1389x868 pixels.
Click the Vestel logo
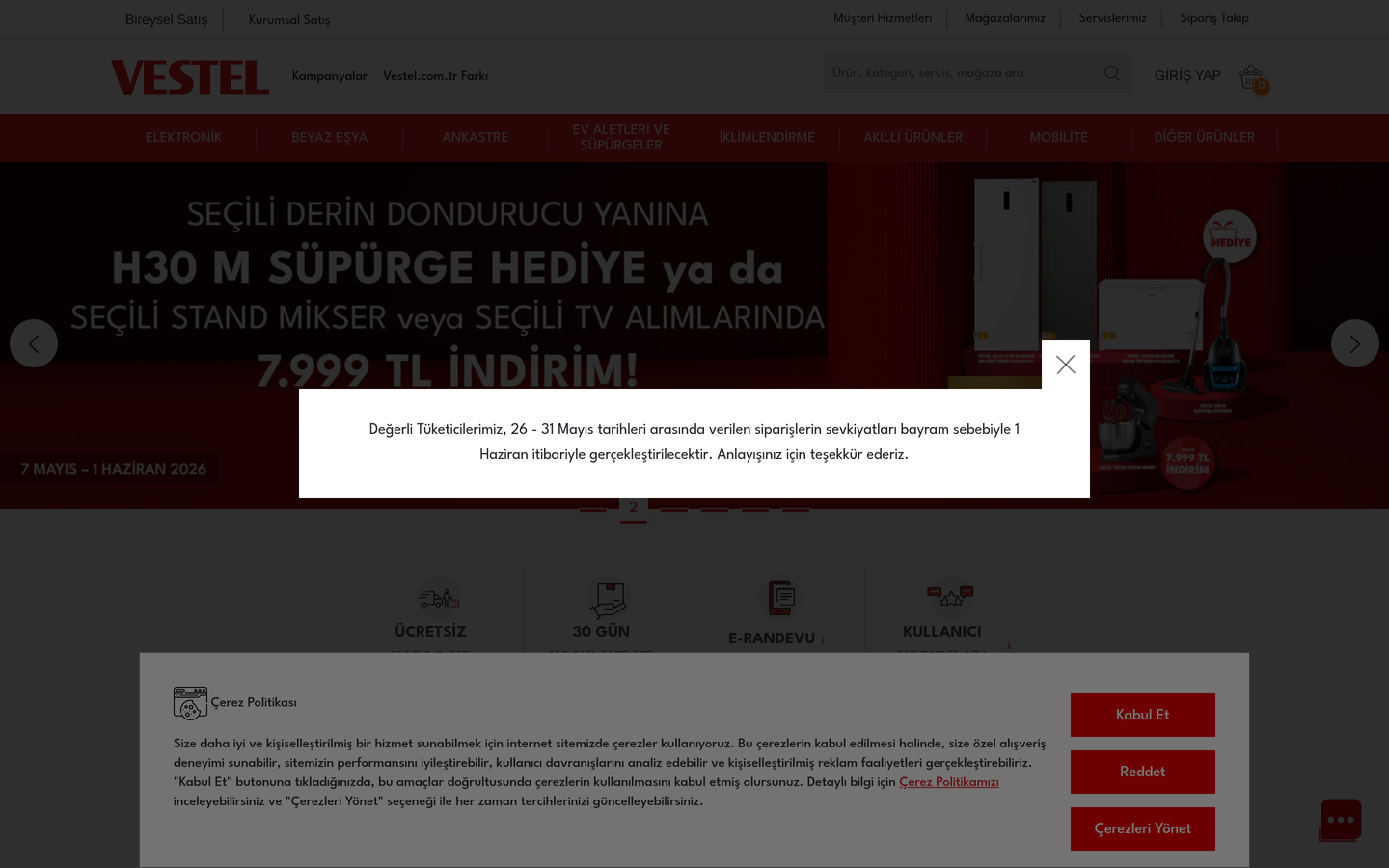tap(190, 77)
